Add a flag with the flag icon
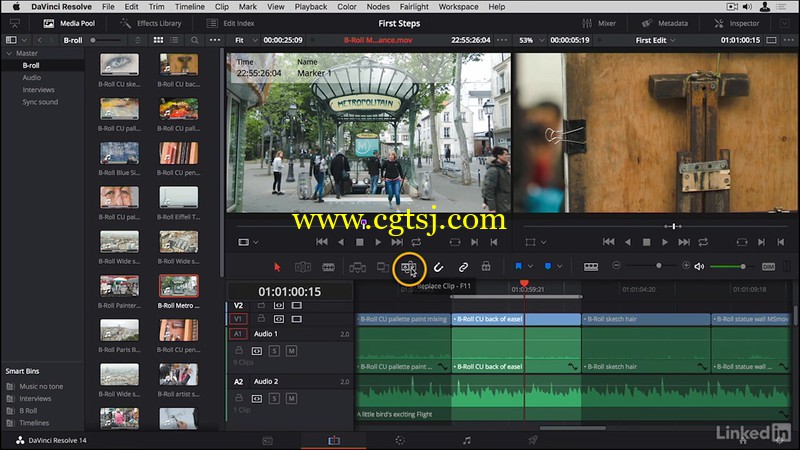800x450 pixels. pos(518,266)
